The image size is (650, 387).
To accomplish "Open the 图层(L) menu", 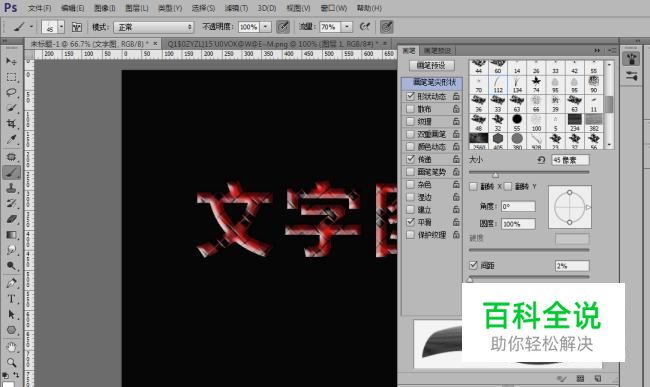I will (137, 8).
